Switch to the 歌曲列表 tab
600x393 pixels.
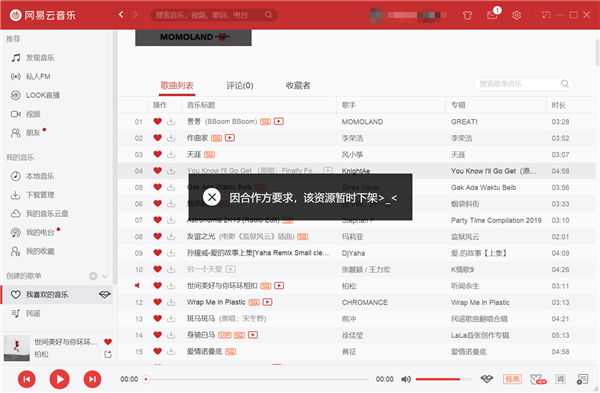tap(177, 85)
